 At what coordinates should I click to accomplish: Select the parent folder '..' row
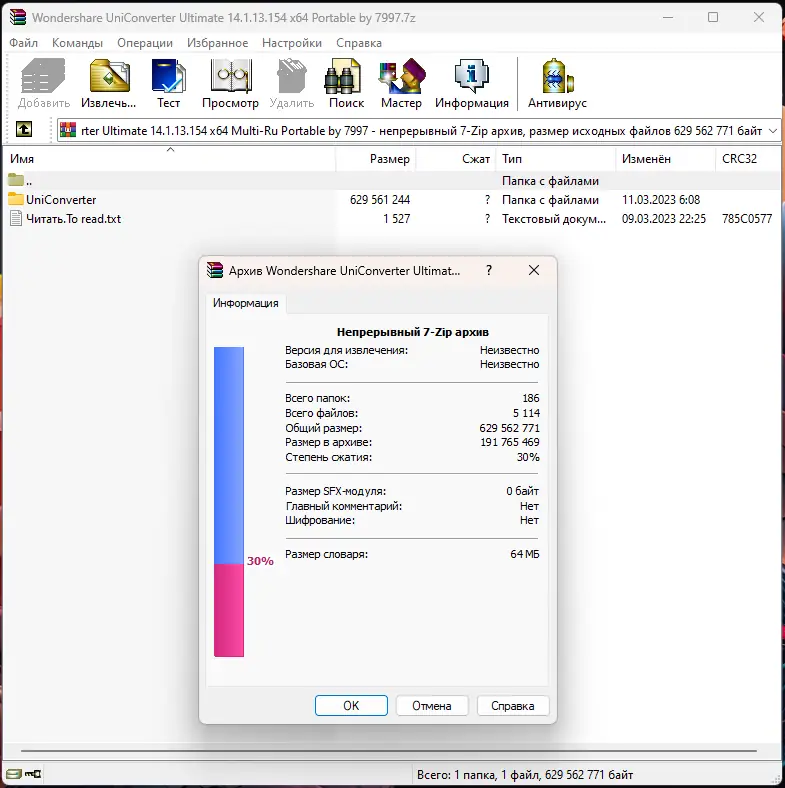392,180
